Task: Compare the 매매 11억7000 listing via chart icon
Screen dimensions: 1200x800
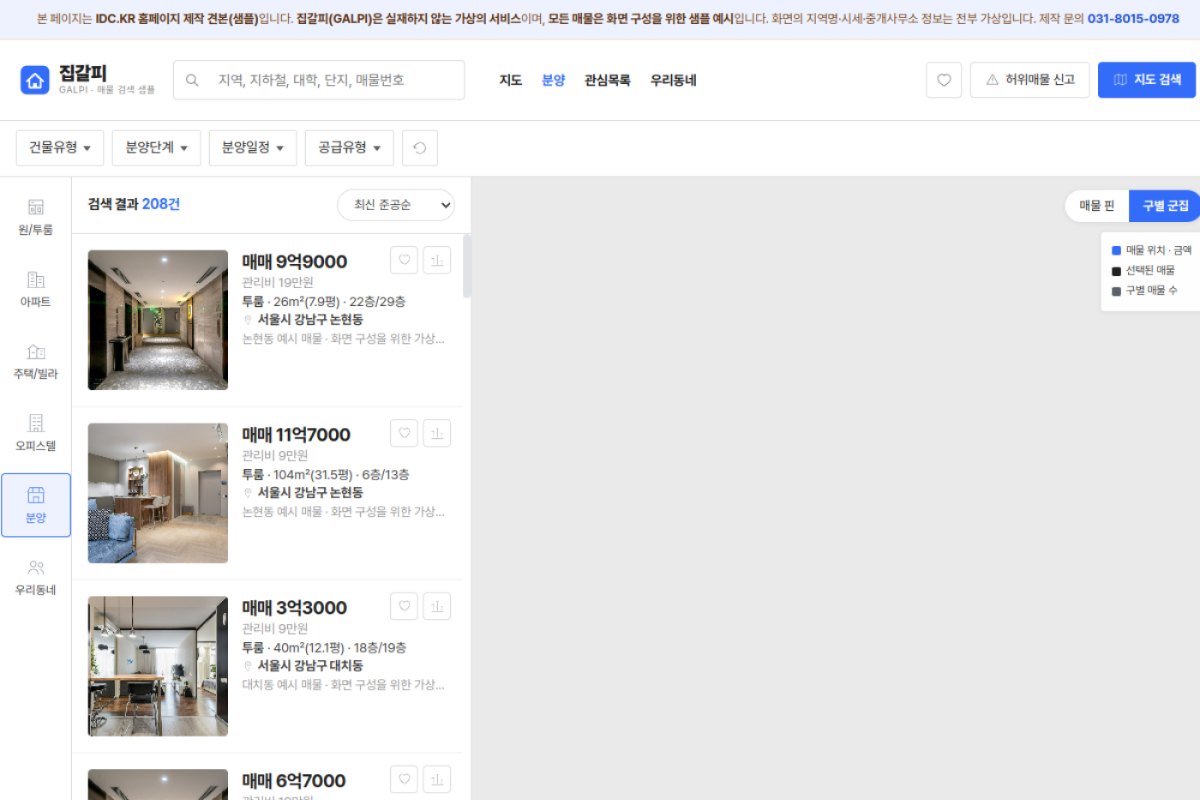Action: pos(437,433)
